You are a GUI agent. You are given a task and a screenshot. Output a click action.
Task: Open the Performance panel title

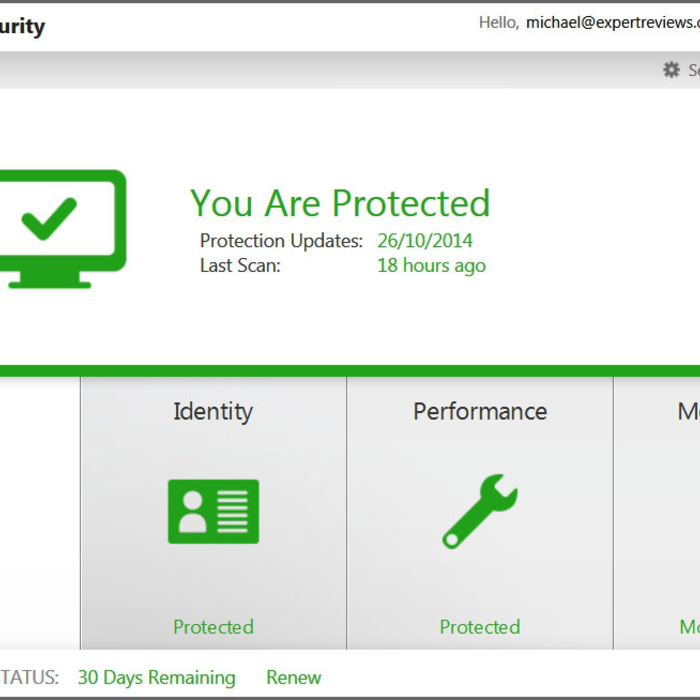click(480, 411)
